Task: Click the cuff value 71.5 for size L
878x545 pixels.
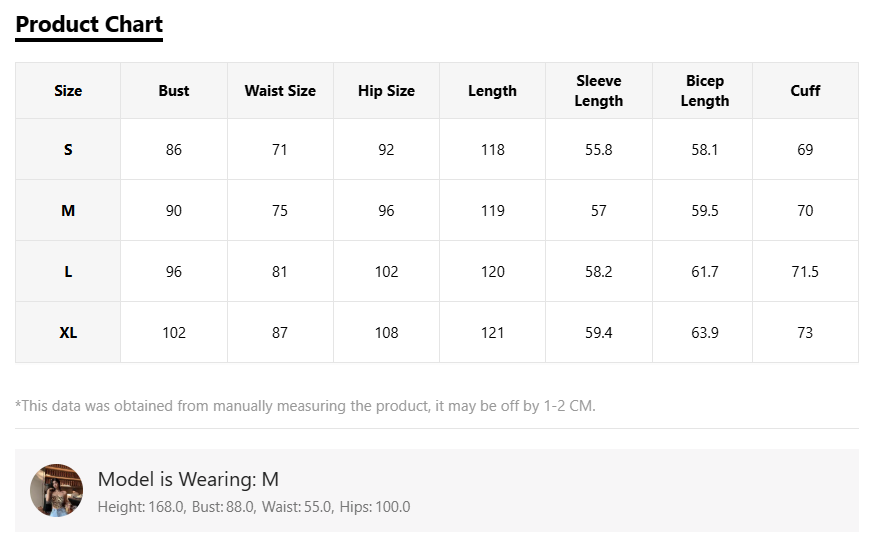Action: pos(805,272)
